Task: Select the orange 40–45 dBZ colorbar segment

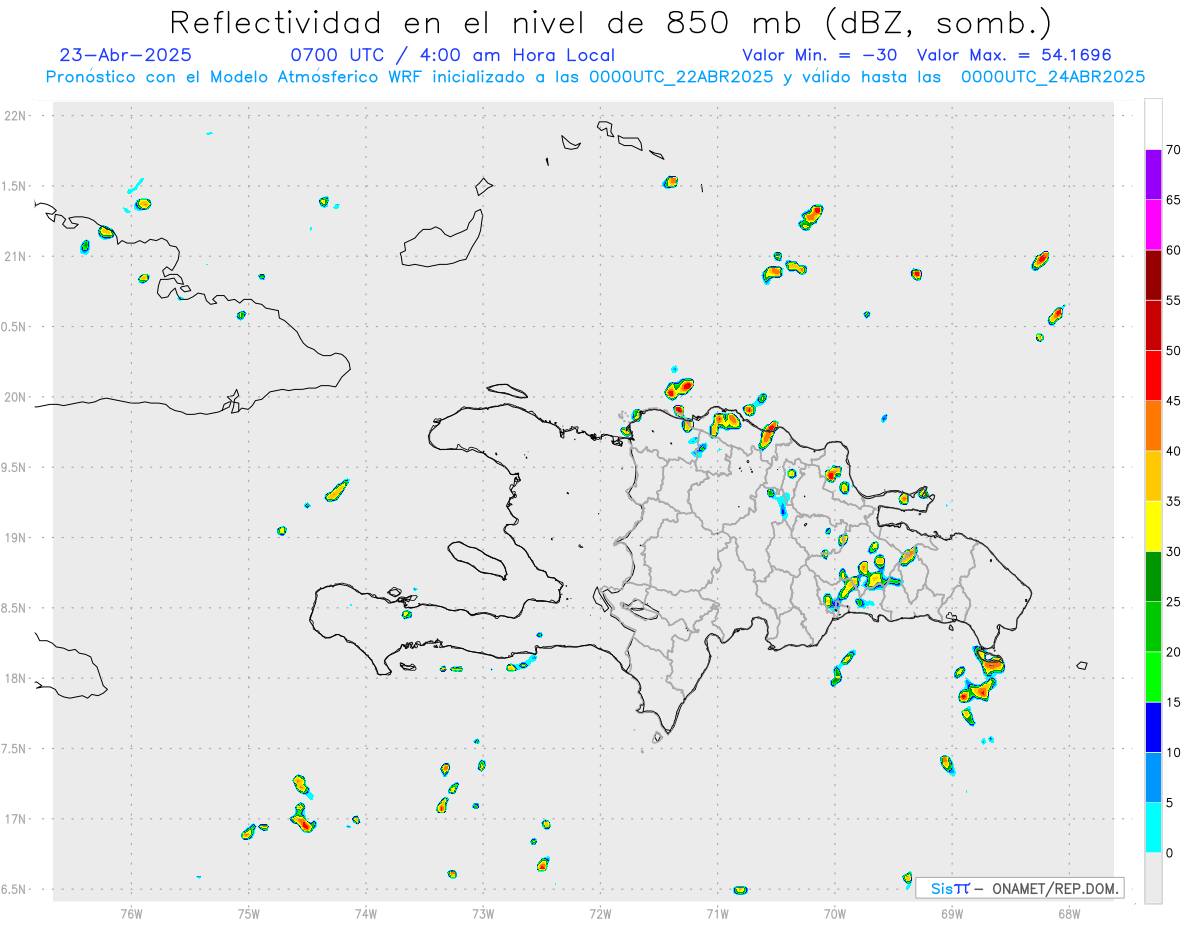Action: tap(1153, 426)
